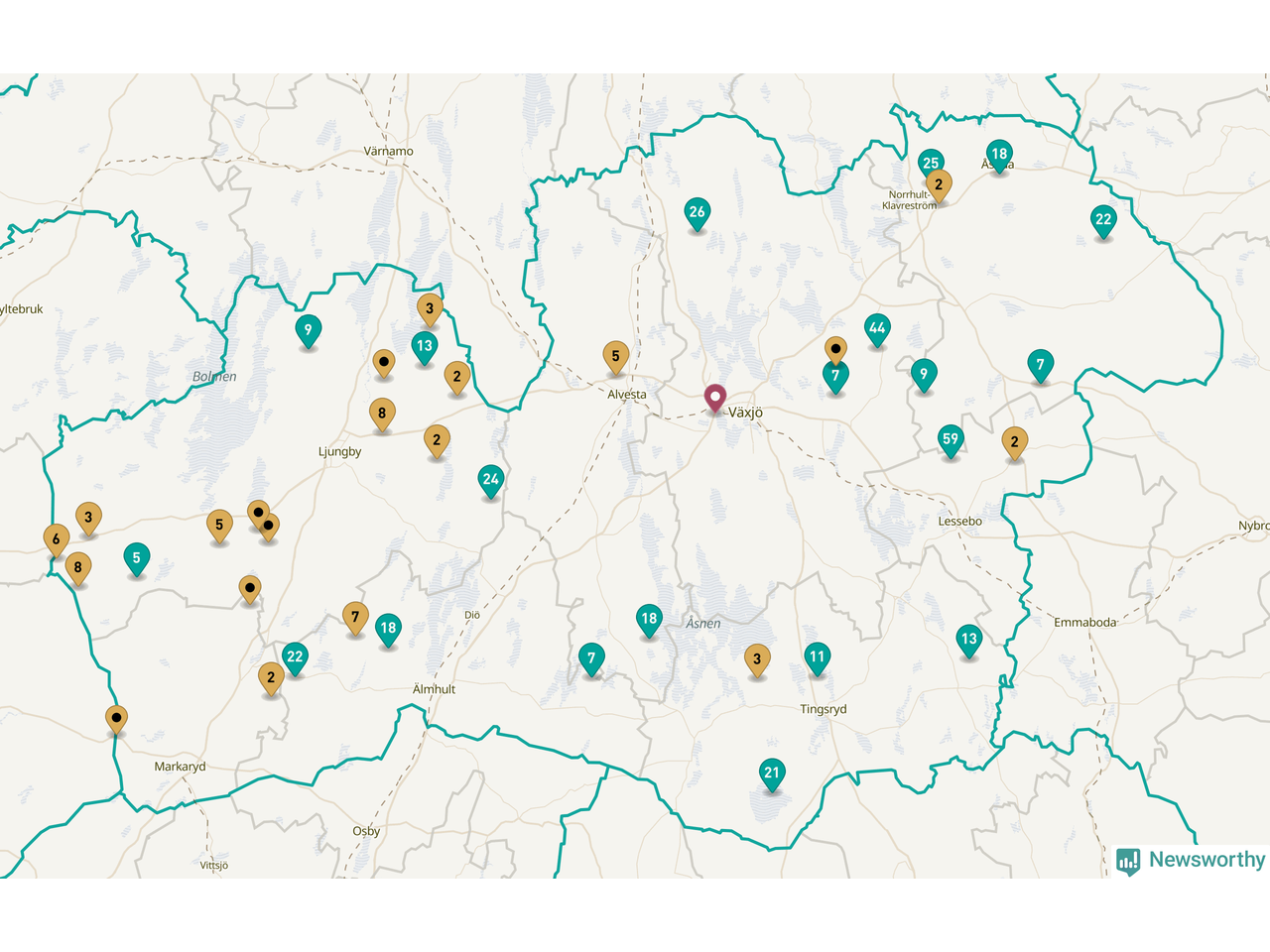Click the black-dot yellow marker nearest Markaryd
The image size is (1270, 952).
[x=117, y=718]
